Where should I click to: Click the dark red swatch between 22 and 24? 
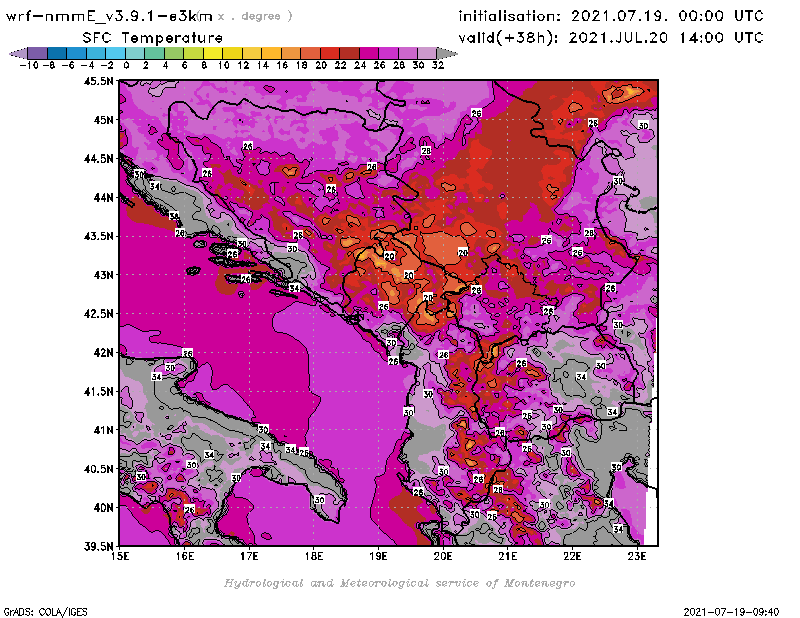pos(349,53)
